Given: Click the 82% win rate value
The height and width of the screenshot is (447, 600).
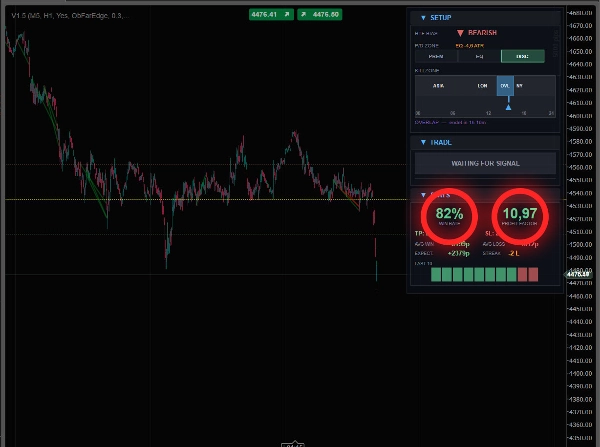Looking at the screenshot, I should (x=449, y=213).
